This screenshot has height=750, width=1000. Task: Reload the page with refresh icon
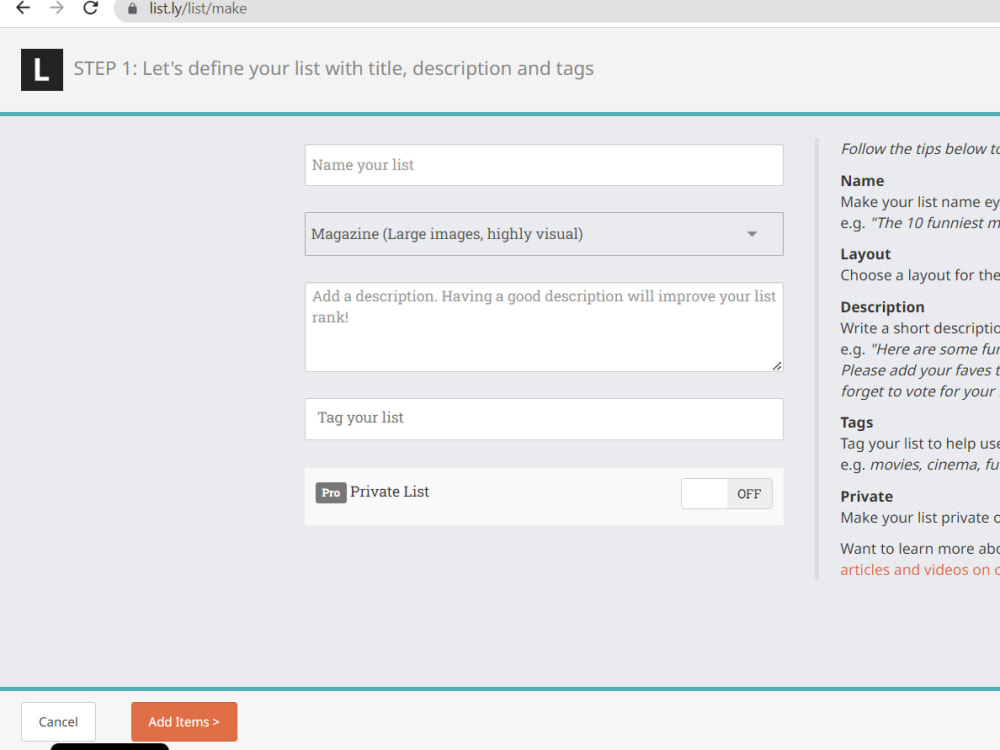pyautogui.click(x=91, y=8)
